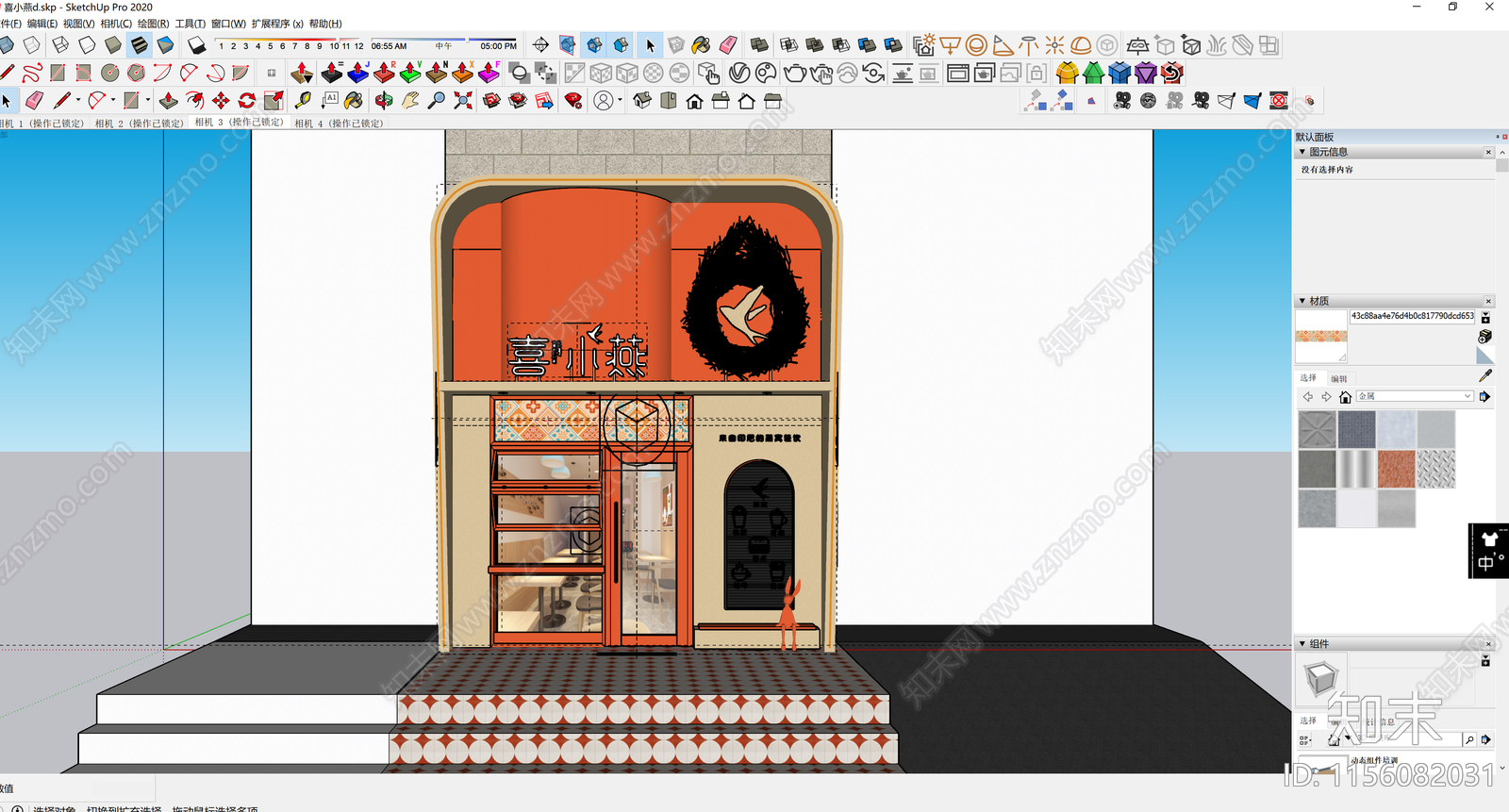This screenshot has height=812, width=1509.
Task: Open the 工具(T) menu
Action: [190, 24]
